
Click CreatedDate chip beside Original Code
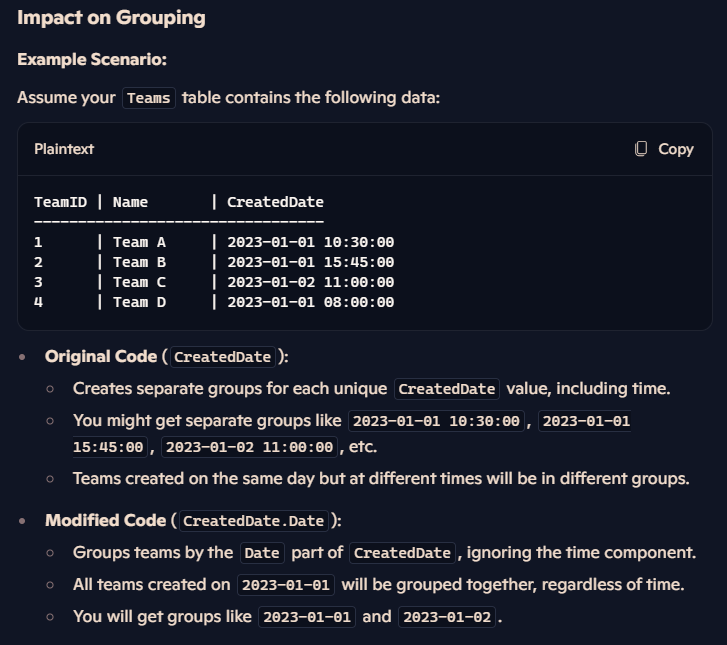pos(223,357)
